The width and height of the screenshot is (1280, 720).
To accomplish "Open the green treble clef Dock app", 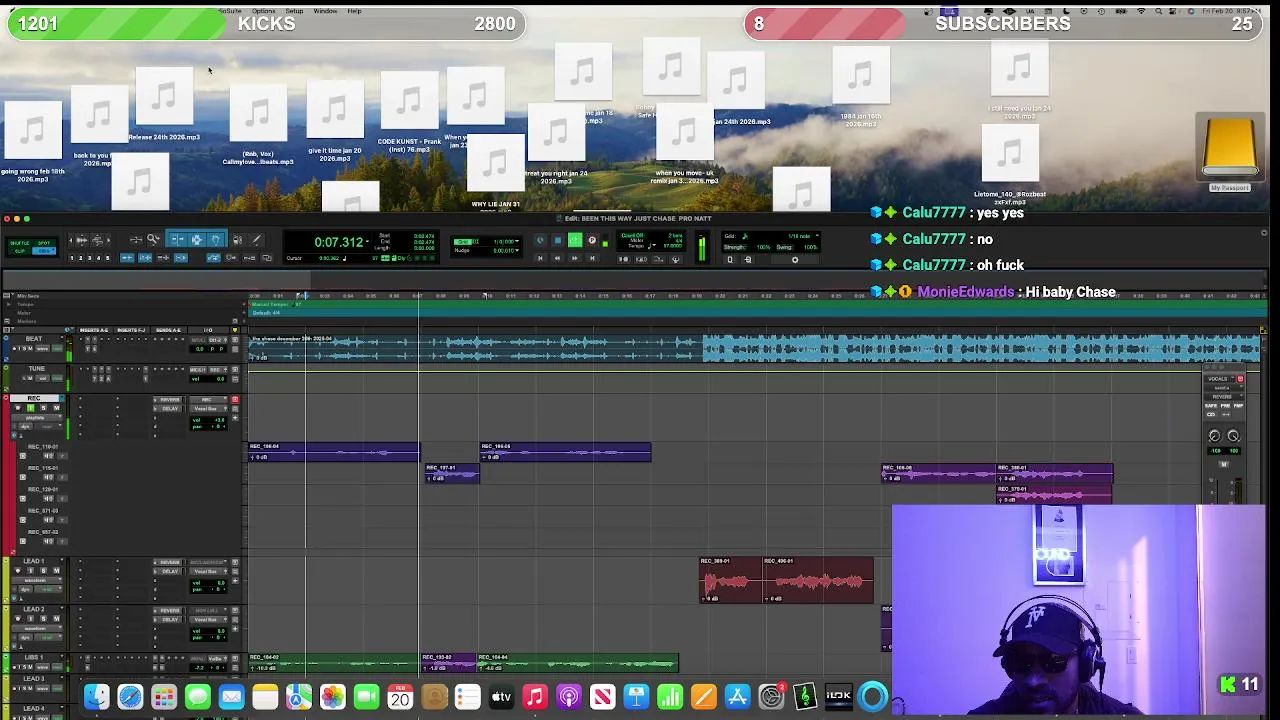I will click(x=805, y=697).
